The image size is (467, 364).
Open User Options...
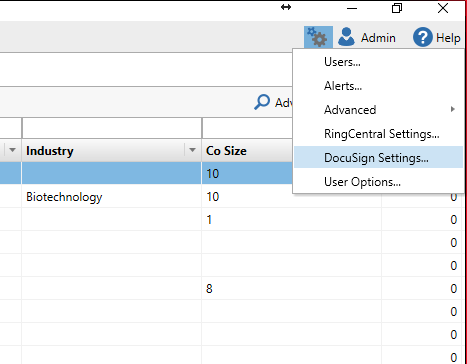tap(378, 182)
